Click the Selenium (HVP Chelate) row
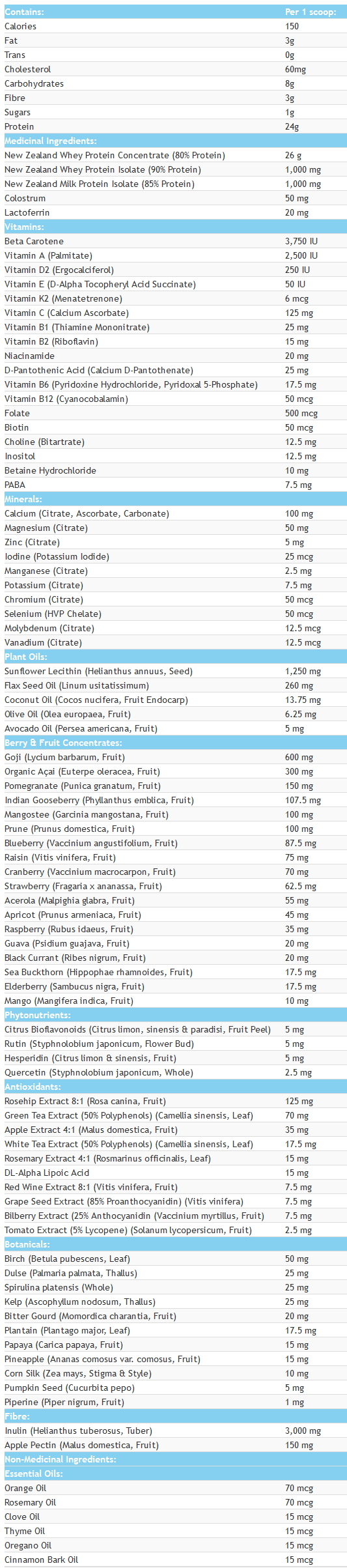This screenshot has height=1568, width=347. pyautogui.click(x=173, y=614)
